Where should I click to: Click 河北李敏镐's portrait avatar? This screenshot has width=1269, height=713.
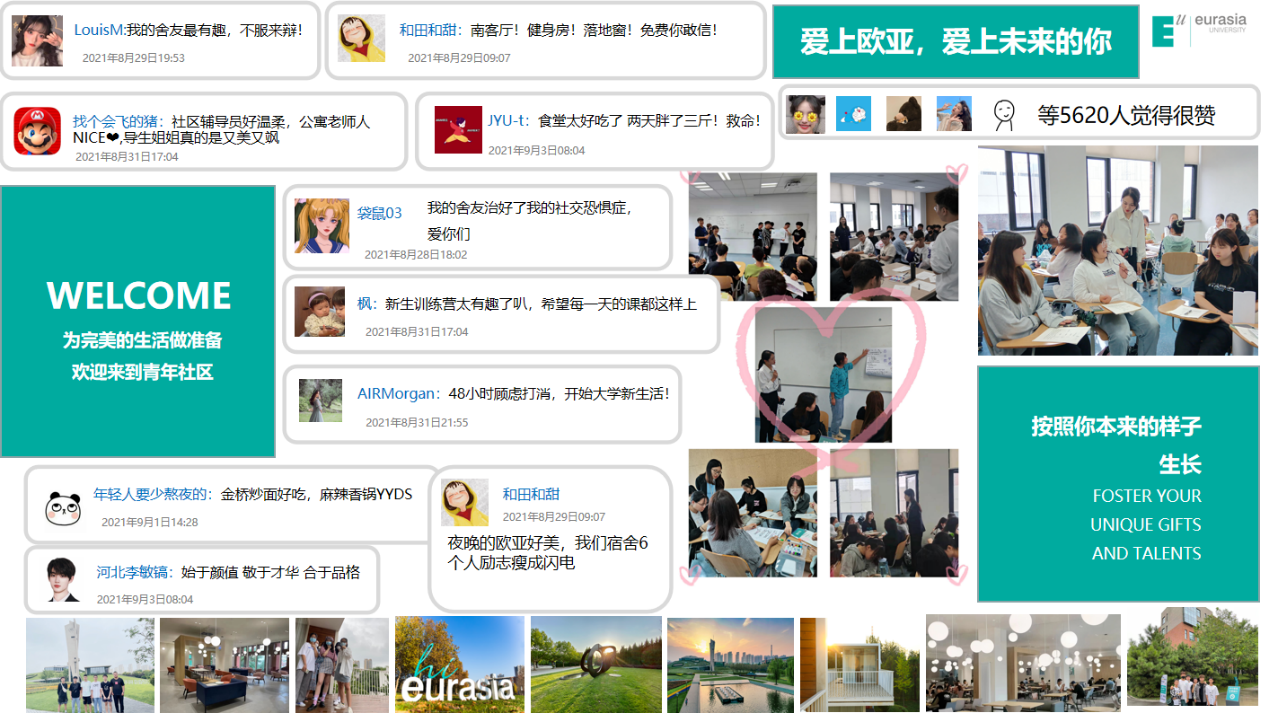coord(63,579)
